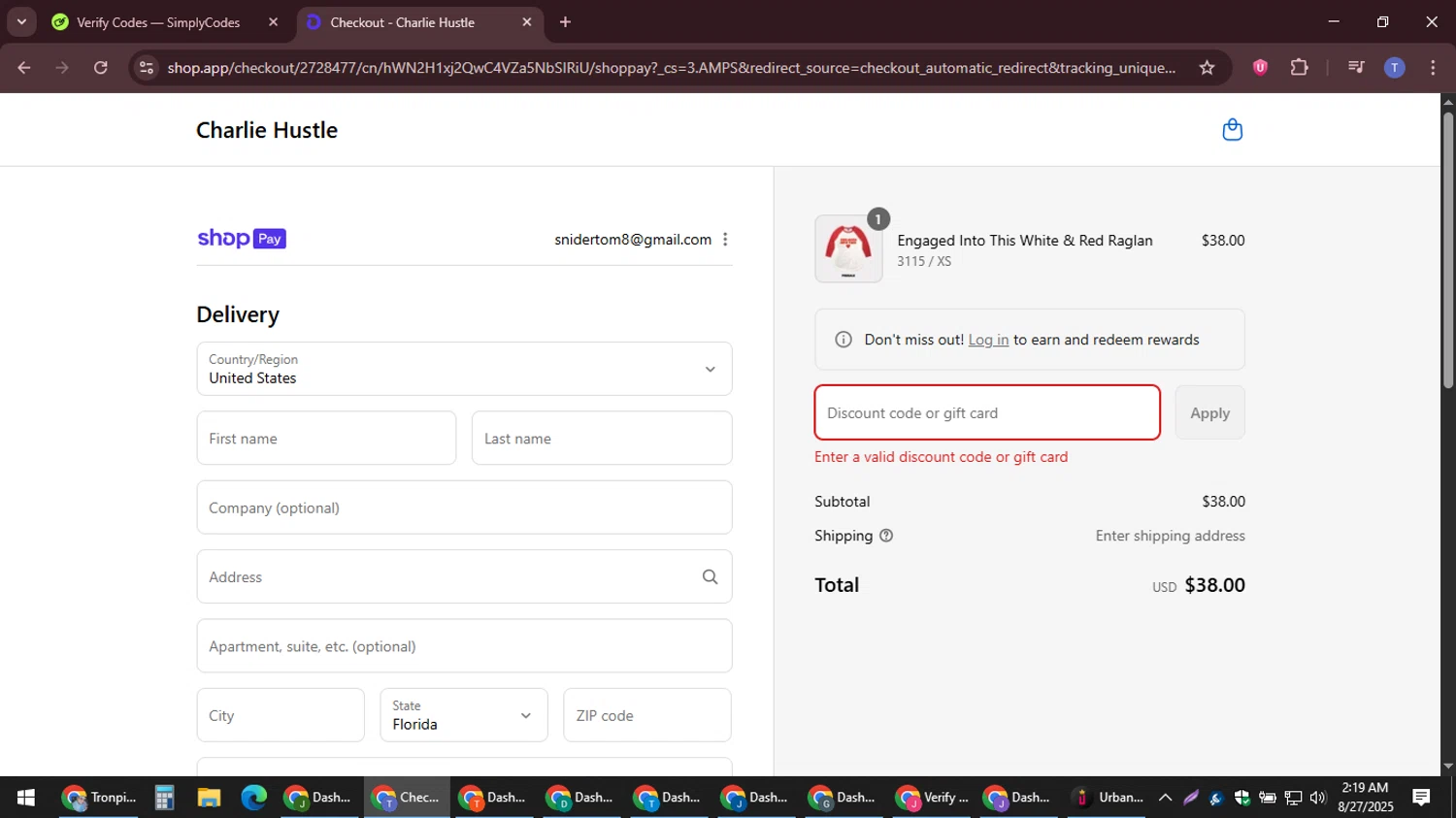This screenshot has height=818, width=1456.
Task: Focus the Apartment, suite, etc. field
Action: point(464,646)
